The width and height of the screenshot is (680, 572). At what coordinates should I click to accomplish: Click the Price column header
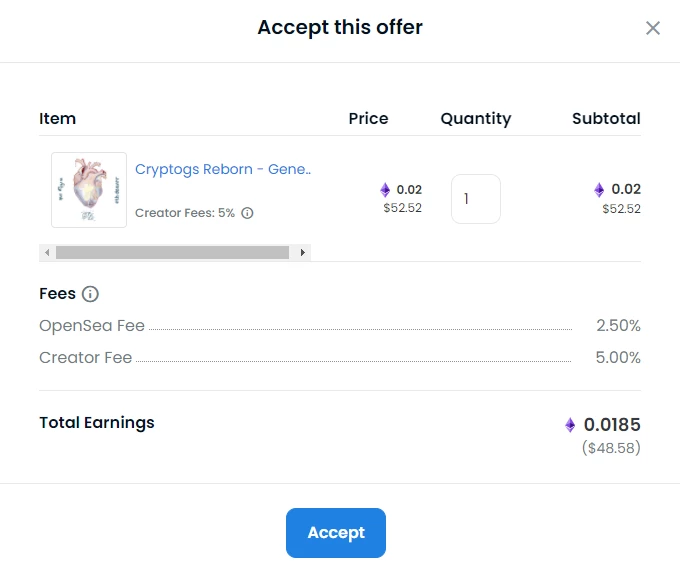click(x=369, y=118)
